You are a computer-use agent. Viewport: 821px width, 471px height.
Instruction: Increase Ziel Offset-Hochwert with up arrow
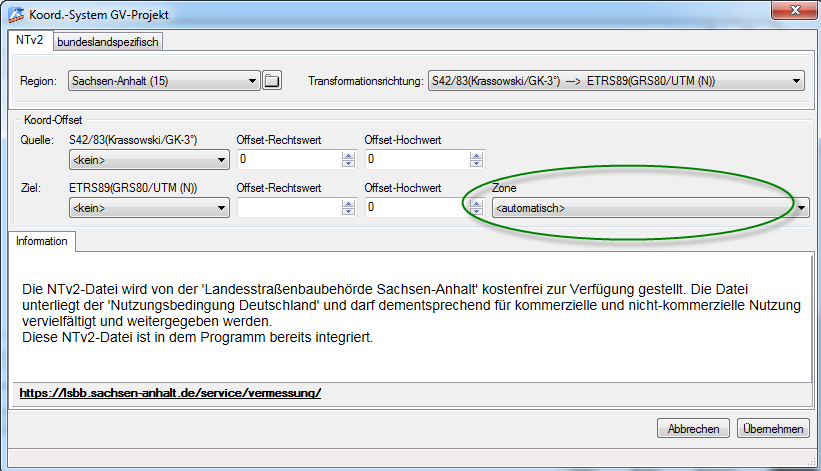[x=475, y=204]
